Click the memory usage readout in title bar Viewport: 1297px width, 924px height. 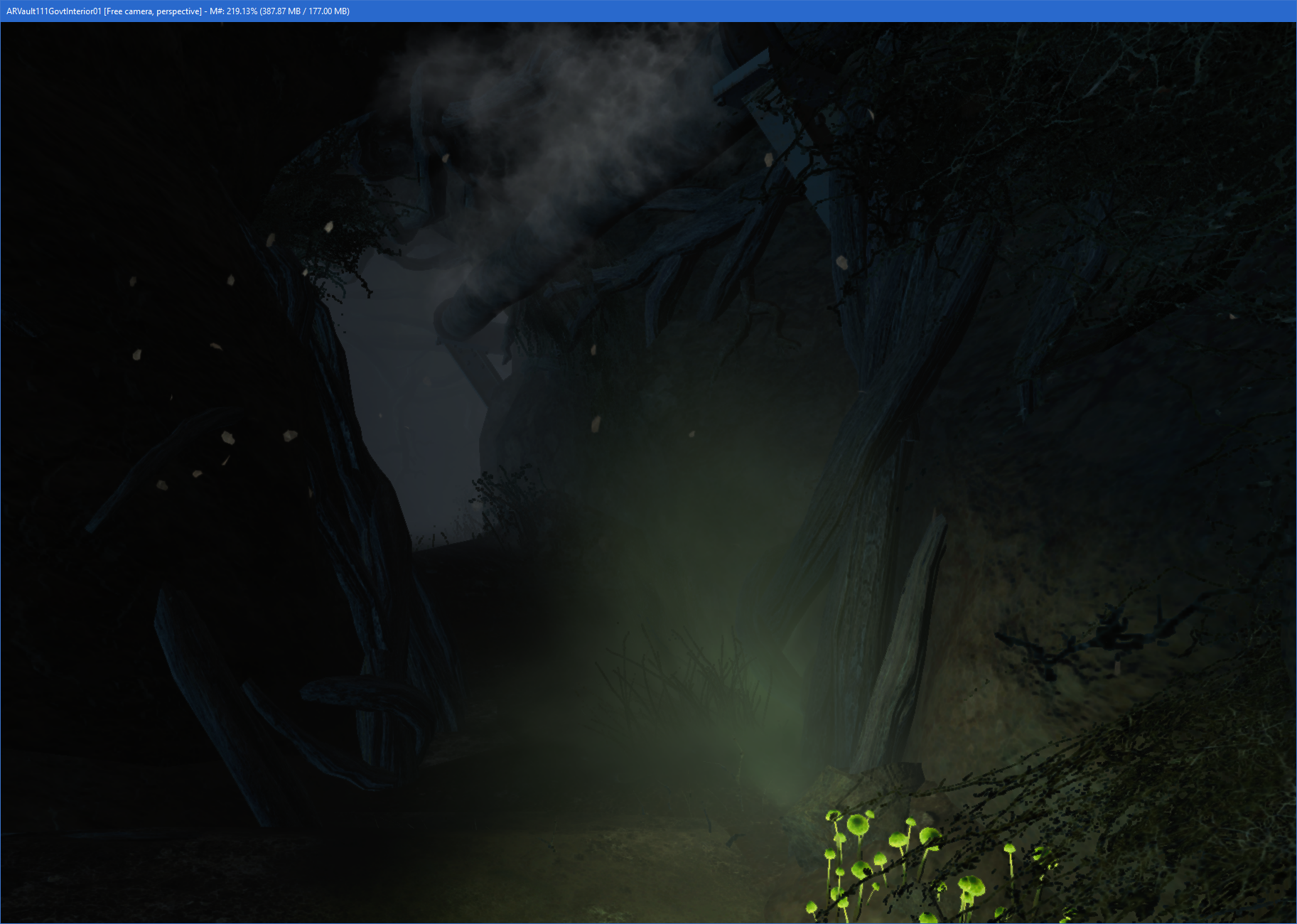279,11
